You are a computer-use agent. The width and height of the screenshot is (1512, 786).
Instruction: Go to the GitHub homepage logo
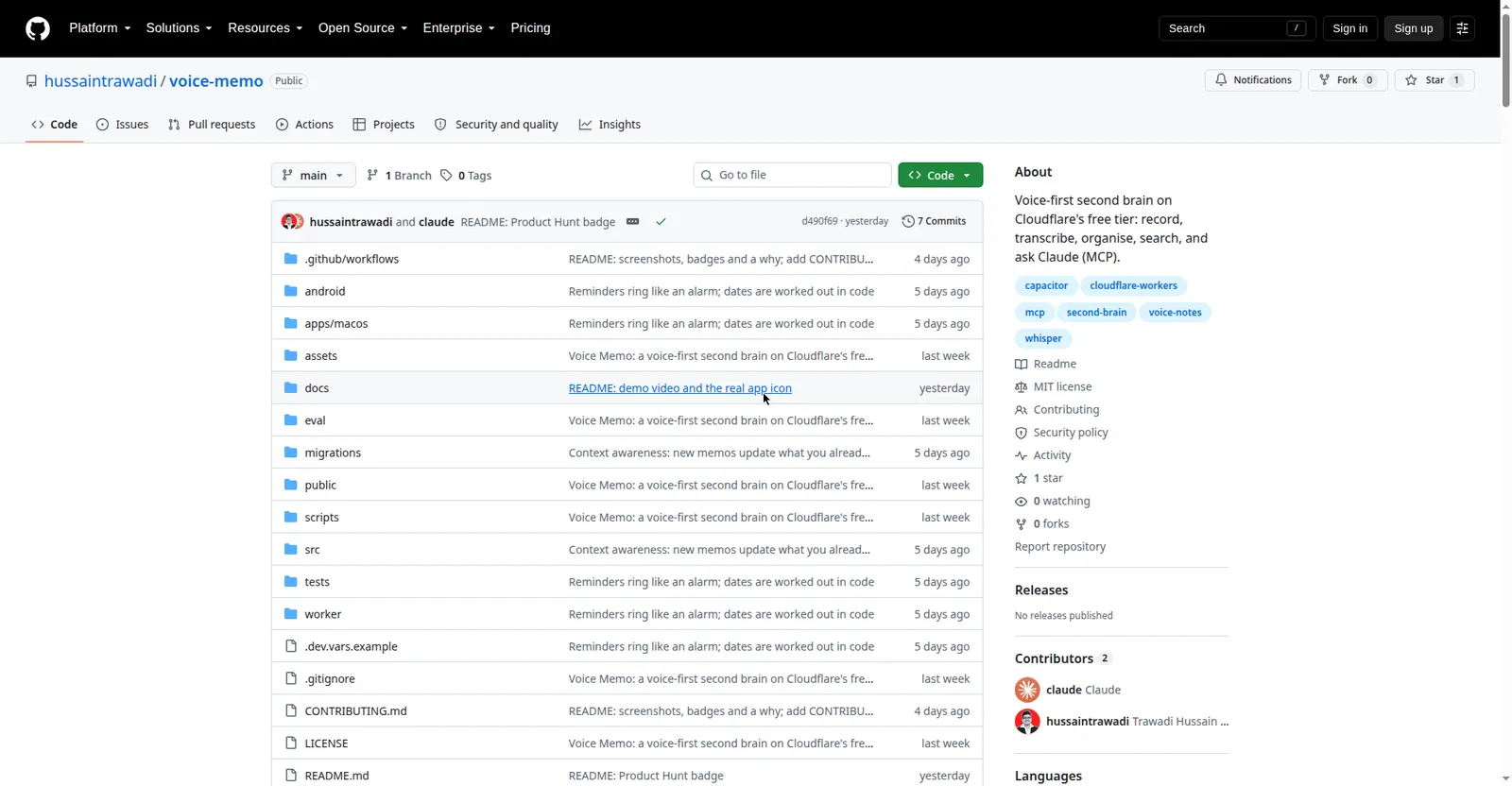click(x=38, y=28)
